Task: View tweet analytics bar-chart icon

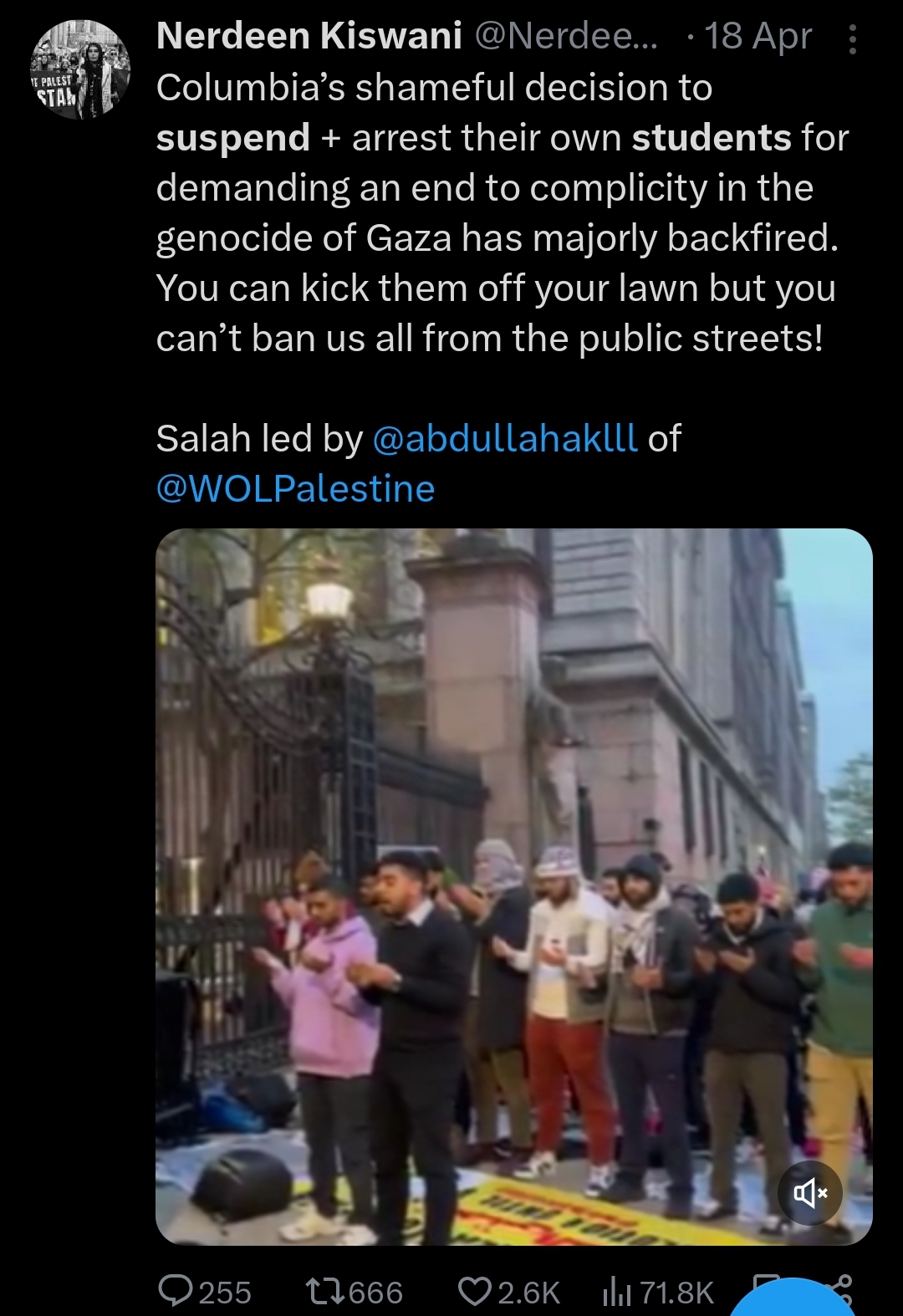Action: click(x=617, y=1293)
